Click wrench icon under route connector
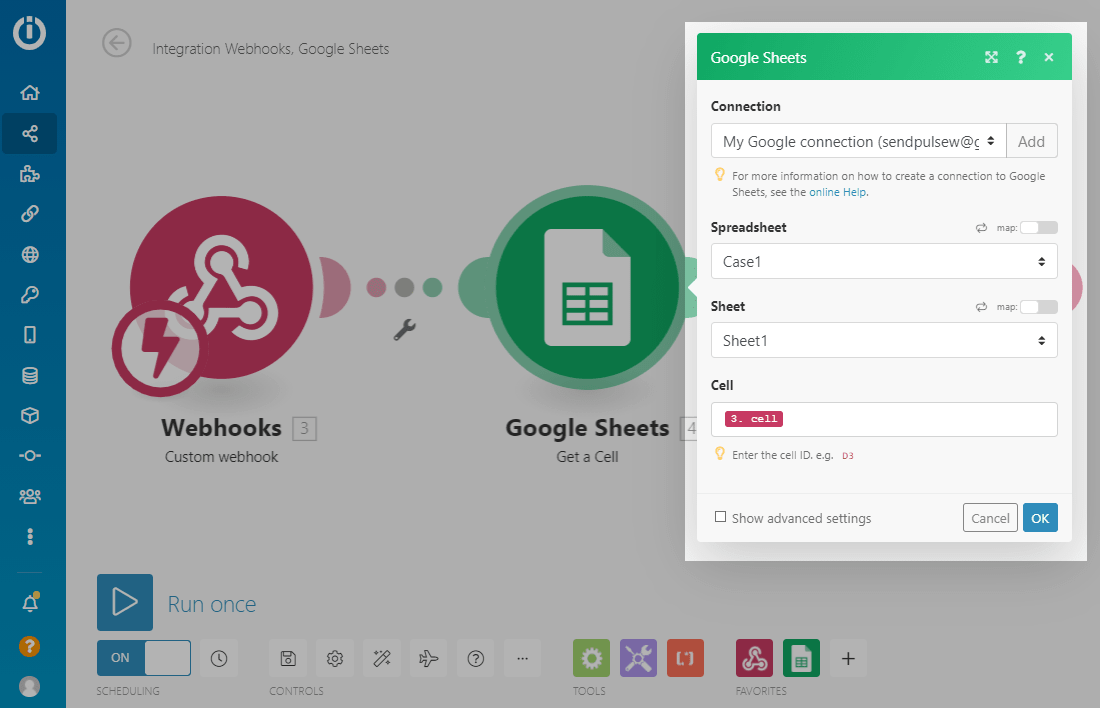Image resolution: width=1100 pixels, height=708 pixels. (405, 330)
